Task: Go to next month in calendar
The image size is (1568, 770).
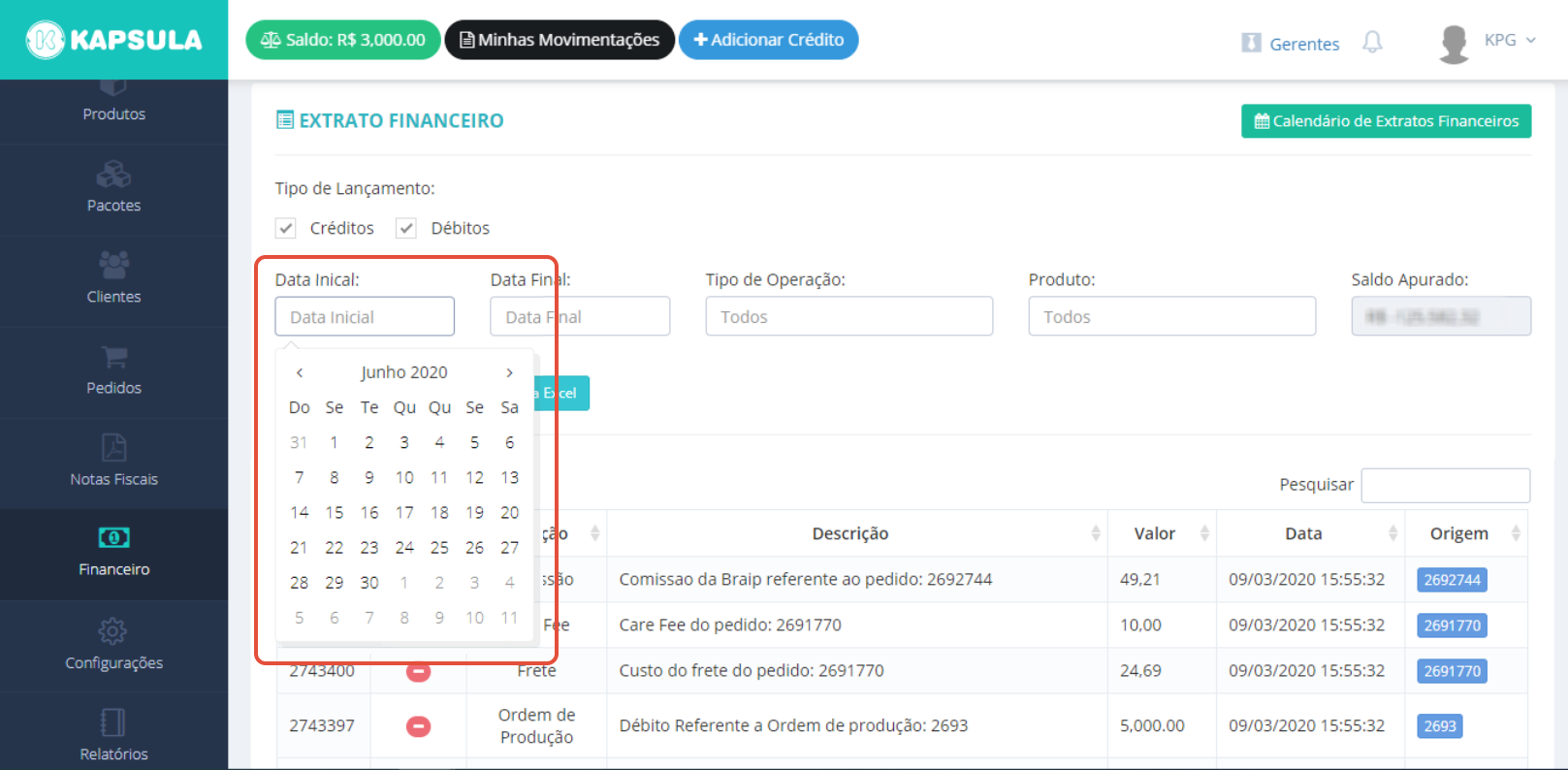Action: coord(509,372)
